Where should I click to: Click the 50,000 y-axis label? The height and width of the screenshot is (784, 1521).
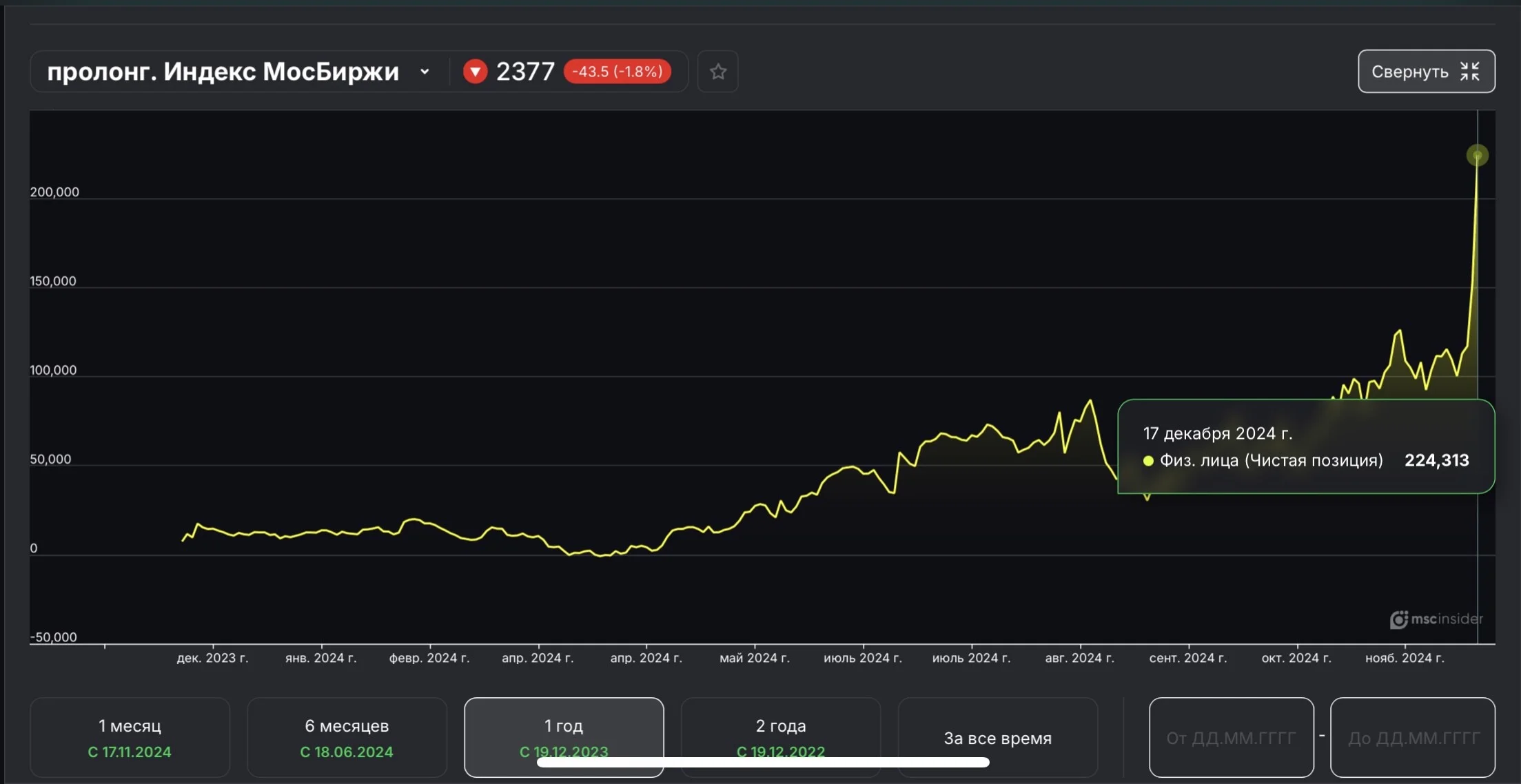(x=50, y=459)
